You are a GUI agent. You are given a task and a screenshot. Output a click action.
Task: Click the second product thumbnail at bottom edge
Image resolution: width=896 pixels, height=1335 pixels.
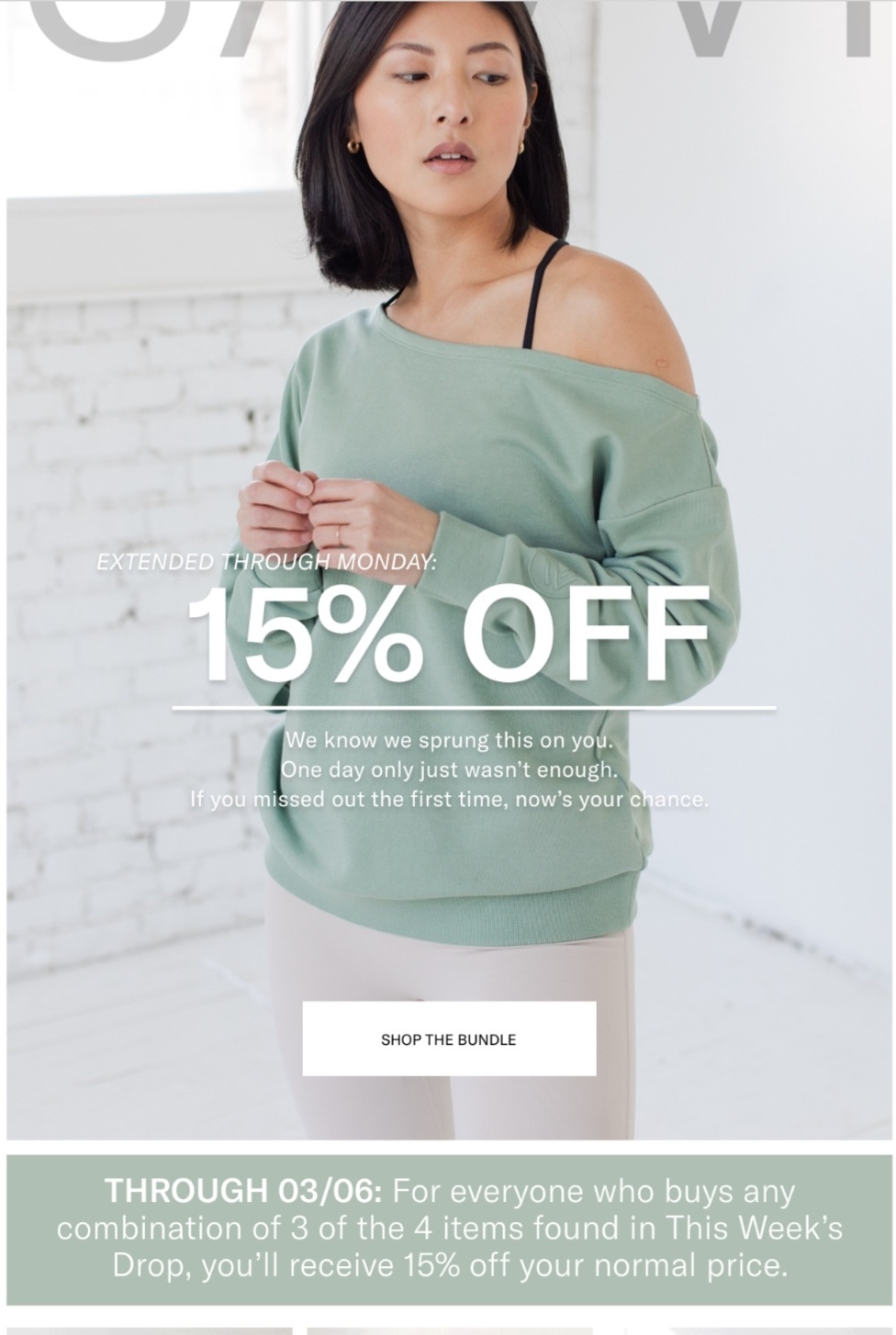(x=450, y=1330)
